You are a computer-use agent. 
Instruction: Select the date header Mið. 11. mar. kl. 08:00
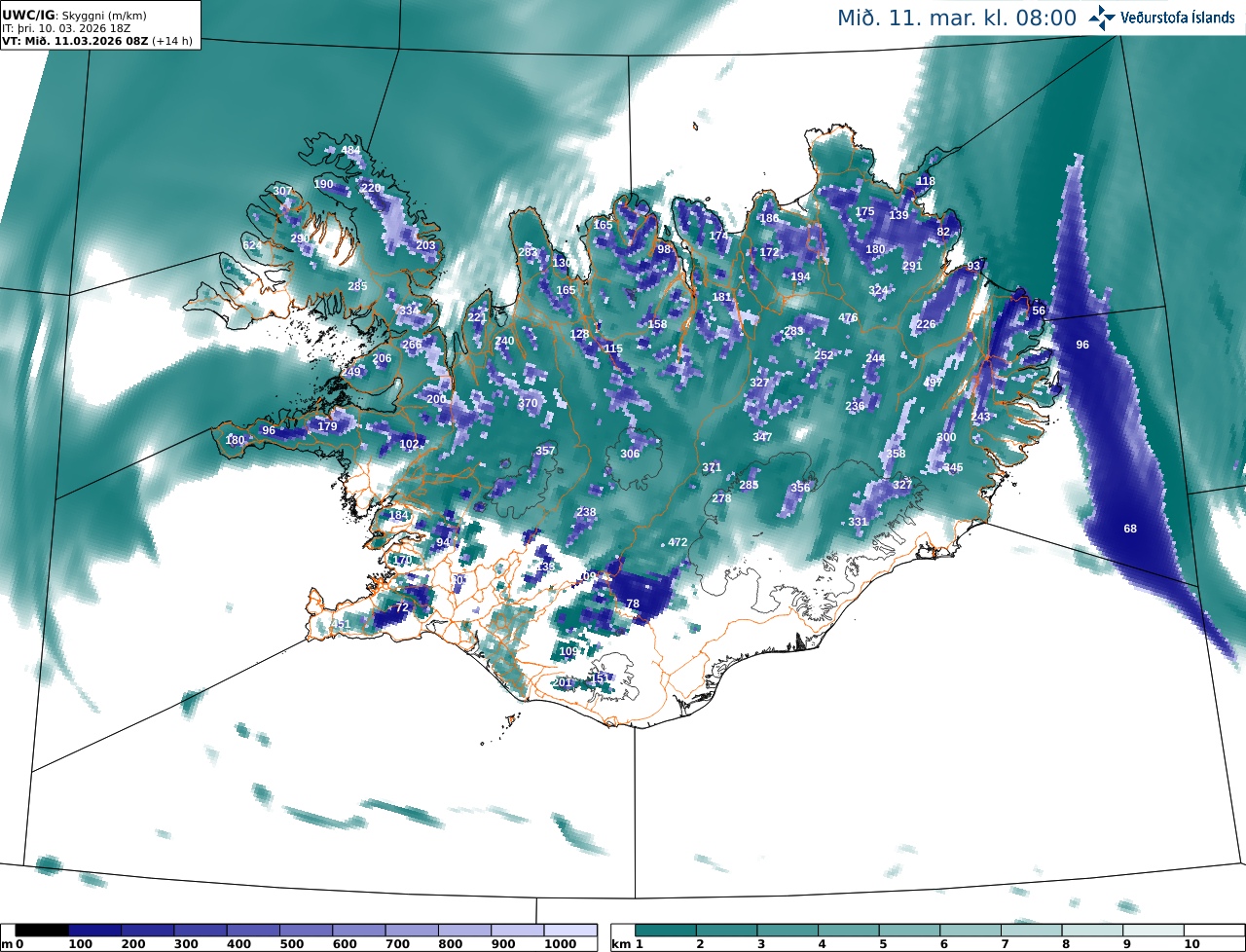(957, 18)
